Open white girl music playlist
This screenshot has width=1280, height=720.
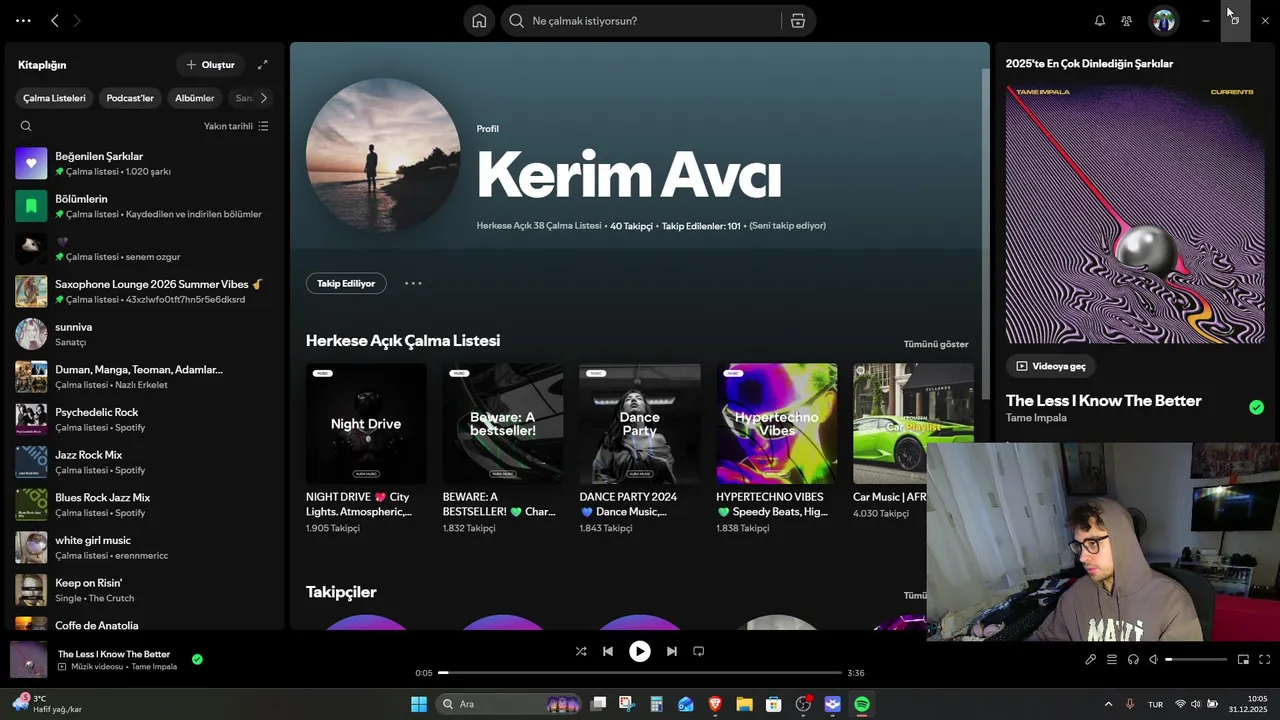[145, 547]
